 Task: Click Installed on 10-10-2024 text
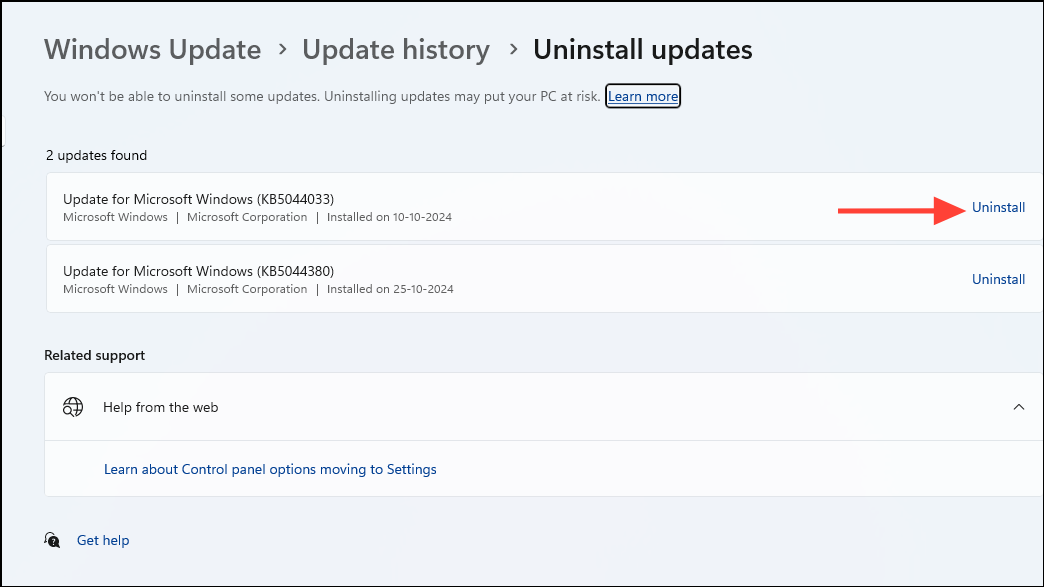tap(390, 217)
